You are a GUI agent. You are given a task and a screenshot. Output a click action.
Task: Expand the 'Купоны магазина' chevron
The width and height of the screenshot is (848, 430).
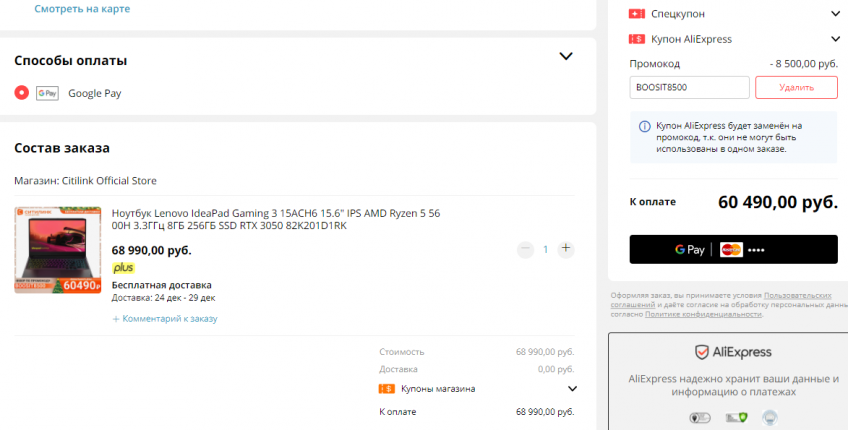click(x=572, y=388)
